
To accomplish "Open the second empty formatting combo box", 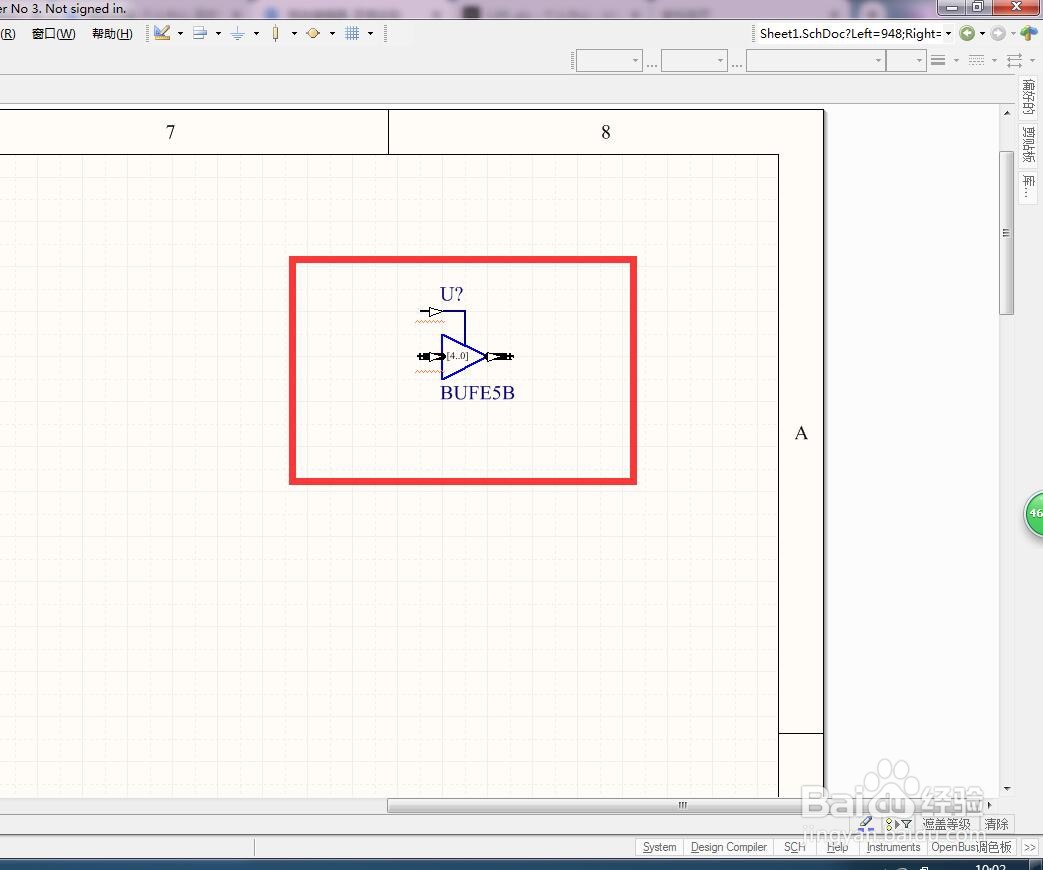I will coord(694,61).
